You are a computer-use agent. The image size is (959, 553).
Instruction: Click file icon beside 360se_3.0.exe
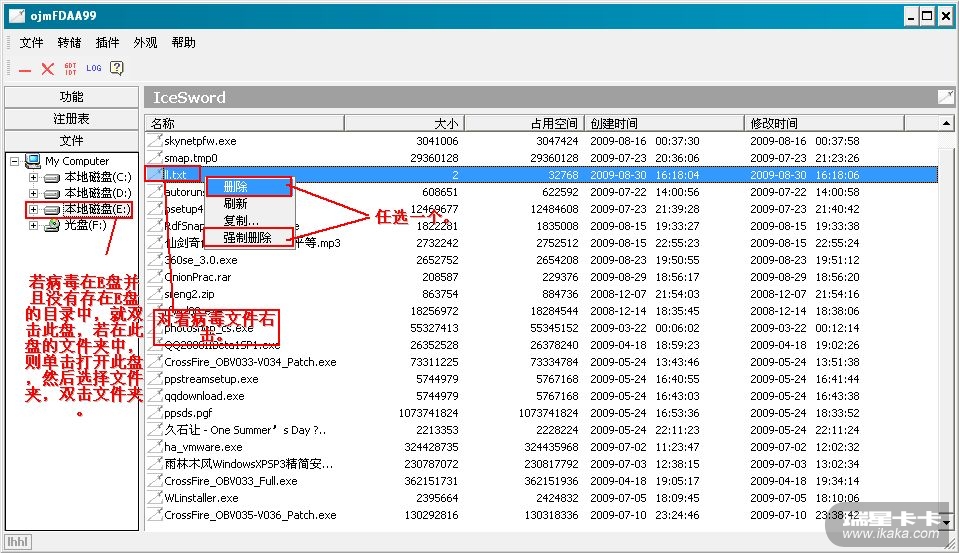click(155, 259)
